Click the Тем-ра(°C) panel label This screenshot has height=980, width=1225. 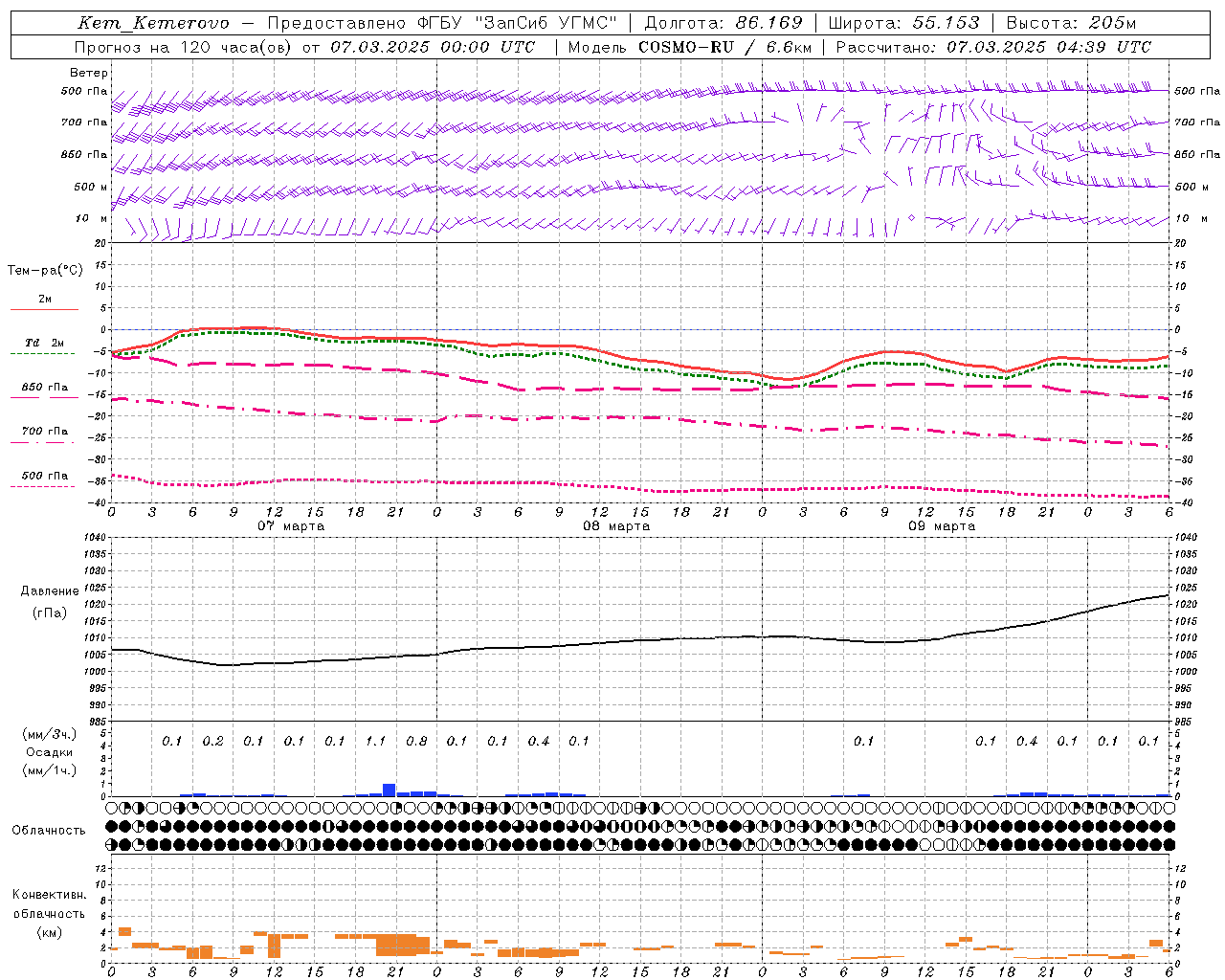(45, 271)
